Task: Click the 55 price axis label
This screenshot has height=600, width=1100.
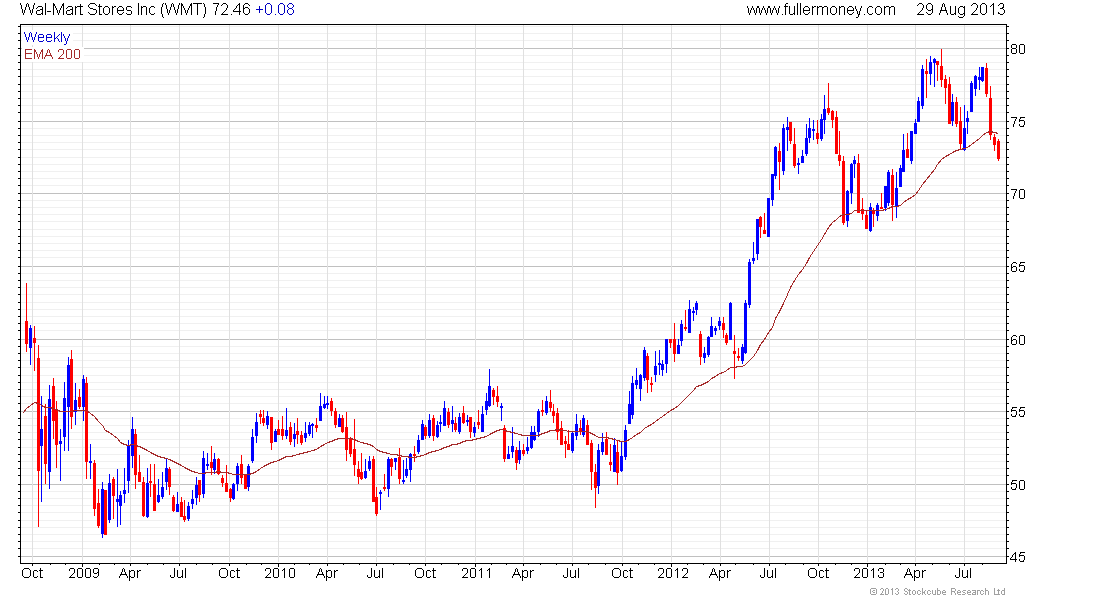Action: [1017, 413]
